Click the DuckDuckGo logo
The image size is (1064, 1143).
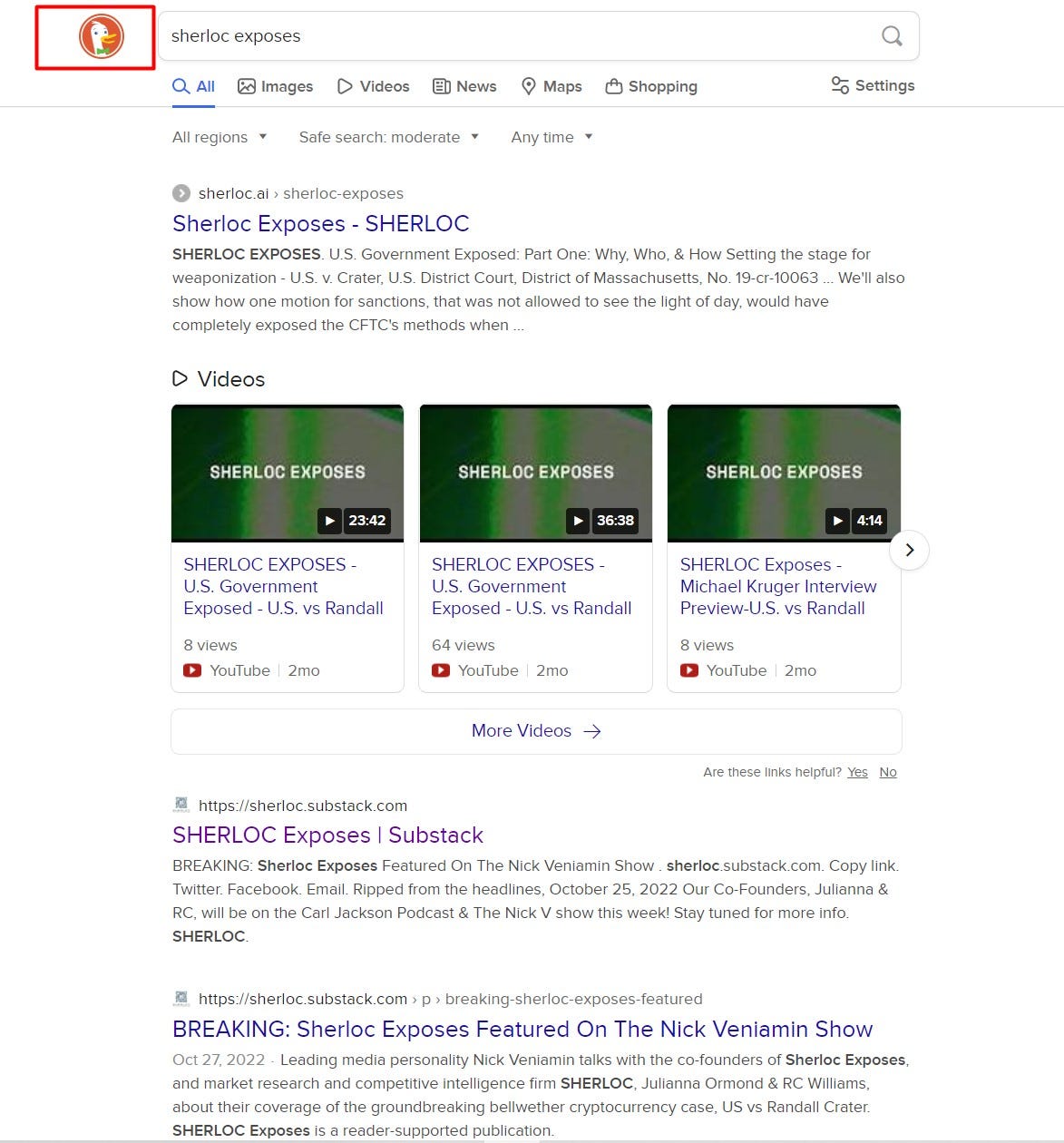click(101, 36)
